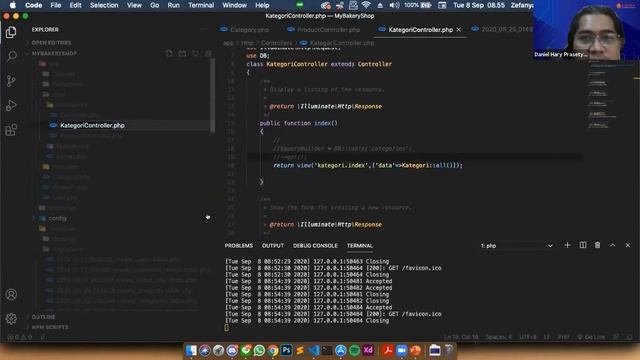640x360 pixels.
Task: Open the Explorer view in activity bar
Action: pos(11,32)
